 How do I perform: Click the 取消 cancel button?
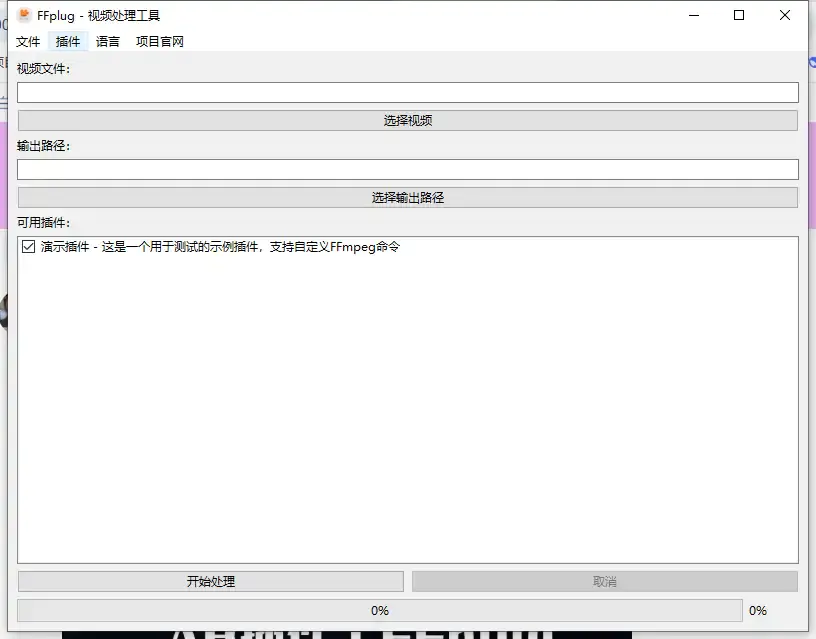coord(605,580)
